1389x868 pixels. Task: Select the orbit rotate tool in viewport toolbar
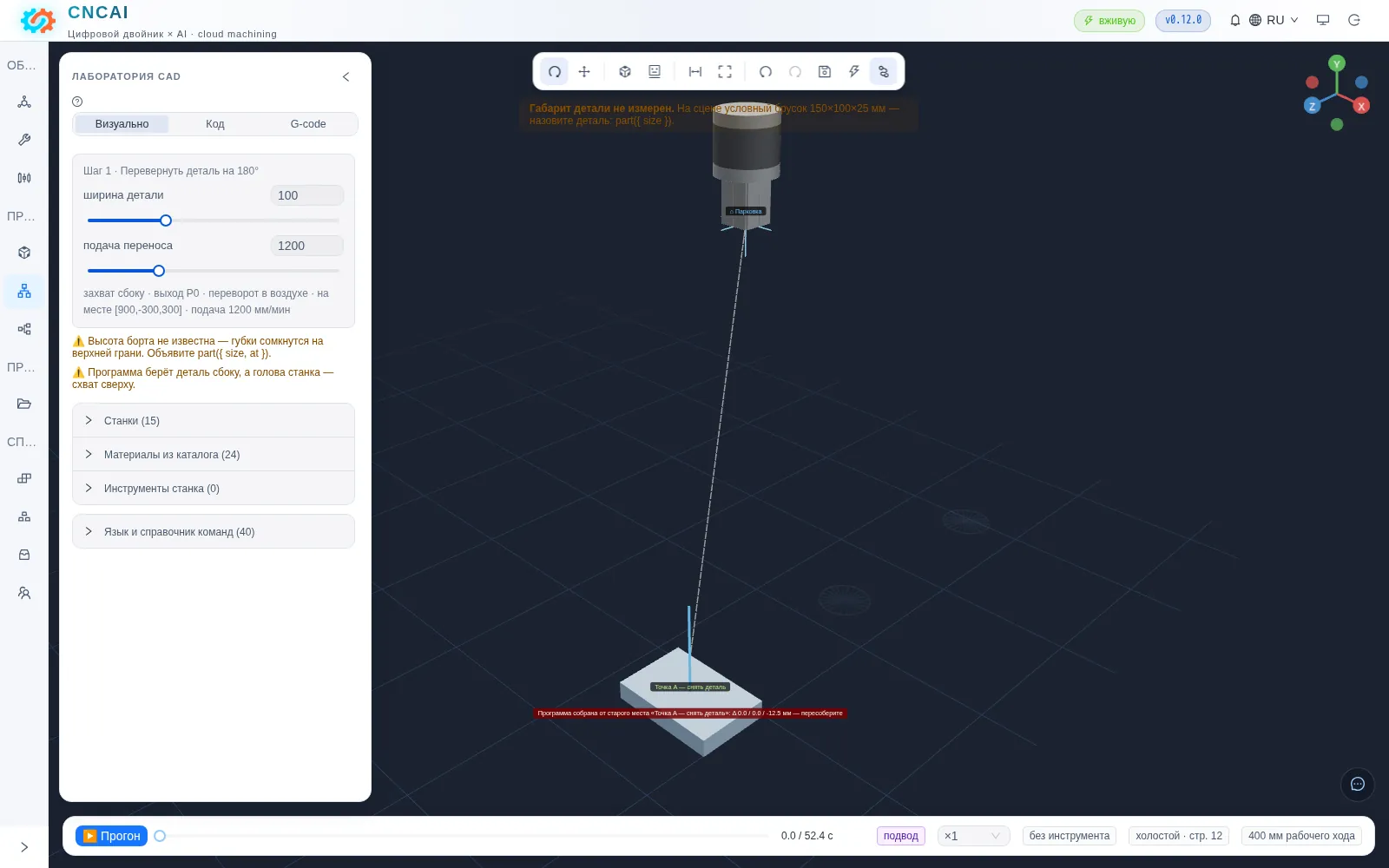point(554,71)
